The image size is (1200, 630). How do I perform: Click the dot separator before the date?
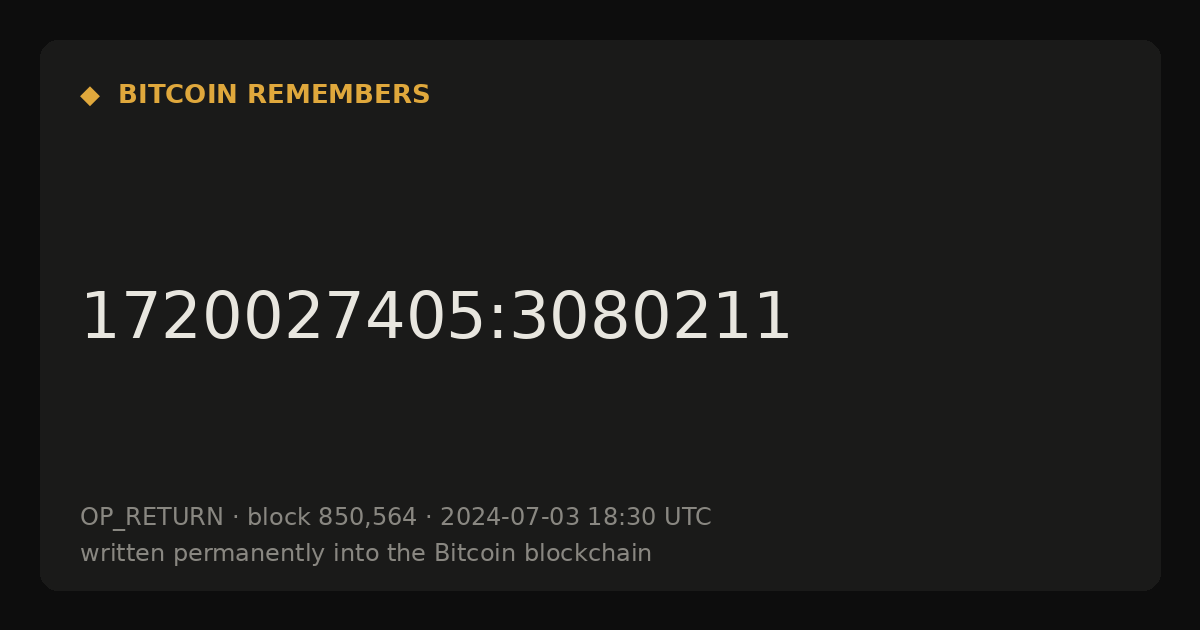coord(429,518)
